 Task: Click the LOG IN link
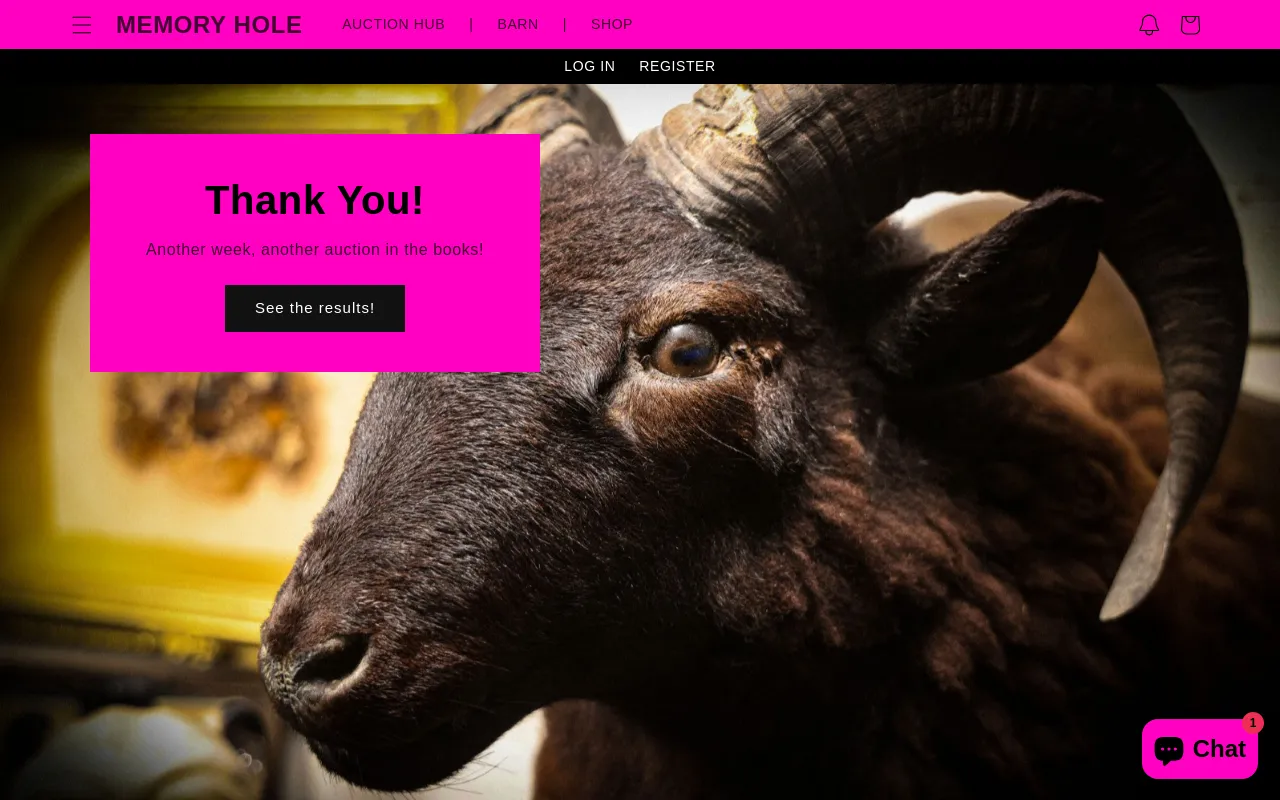click(590, 66)
